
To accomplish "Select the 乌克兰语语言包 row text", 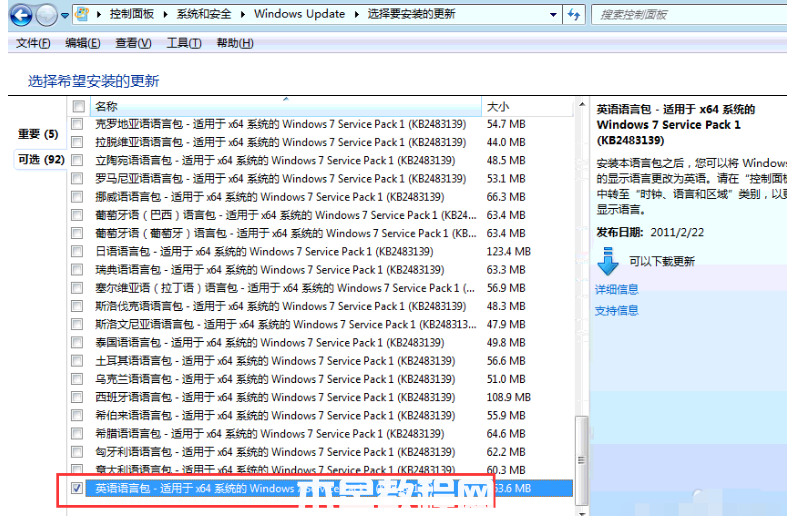I will [x=275, y=379].
